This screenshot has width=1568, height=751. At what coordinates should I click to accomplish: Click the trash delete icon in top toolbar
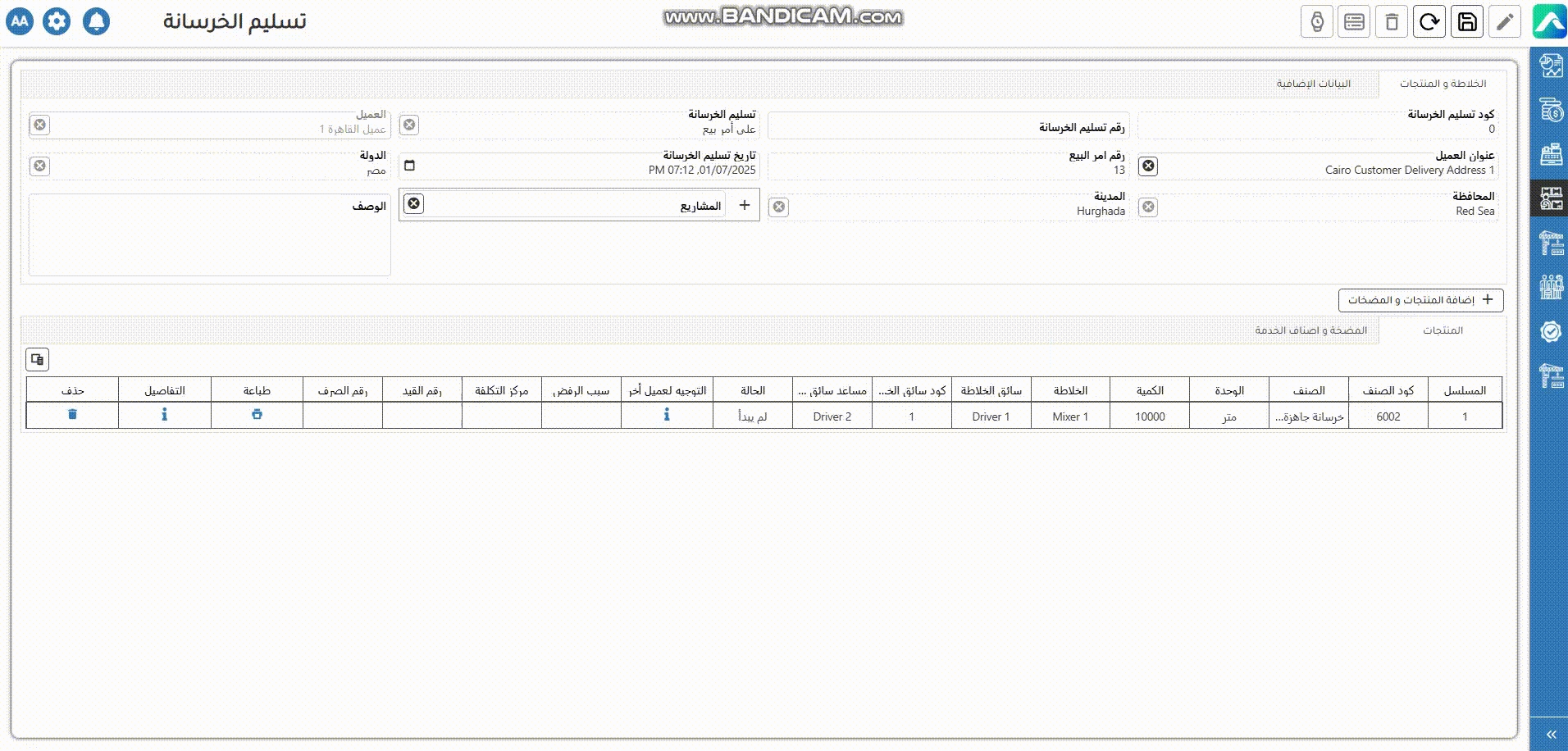click(x=1392, y=22)
